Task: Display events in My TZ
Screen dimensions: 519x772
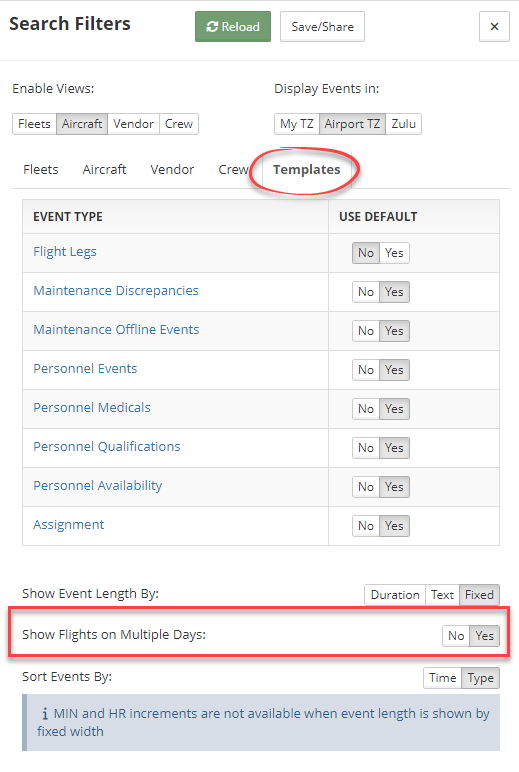Action: point(296,124)
